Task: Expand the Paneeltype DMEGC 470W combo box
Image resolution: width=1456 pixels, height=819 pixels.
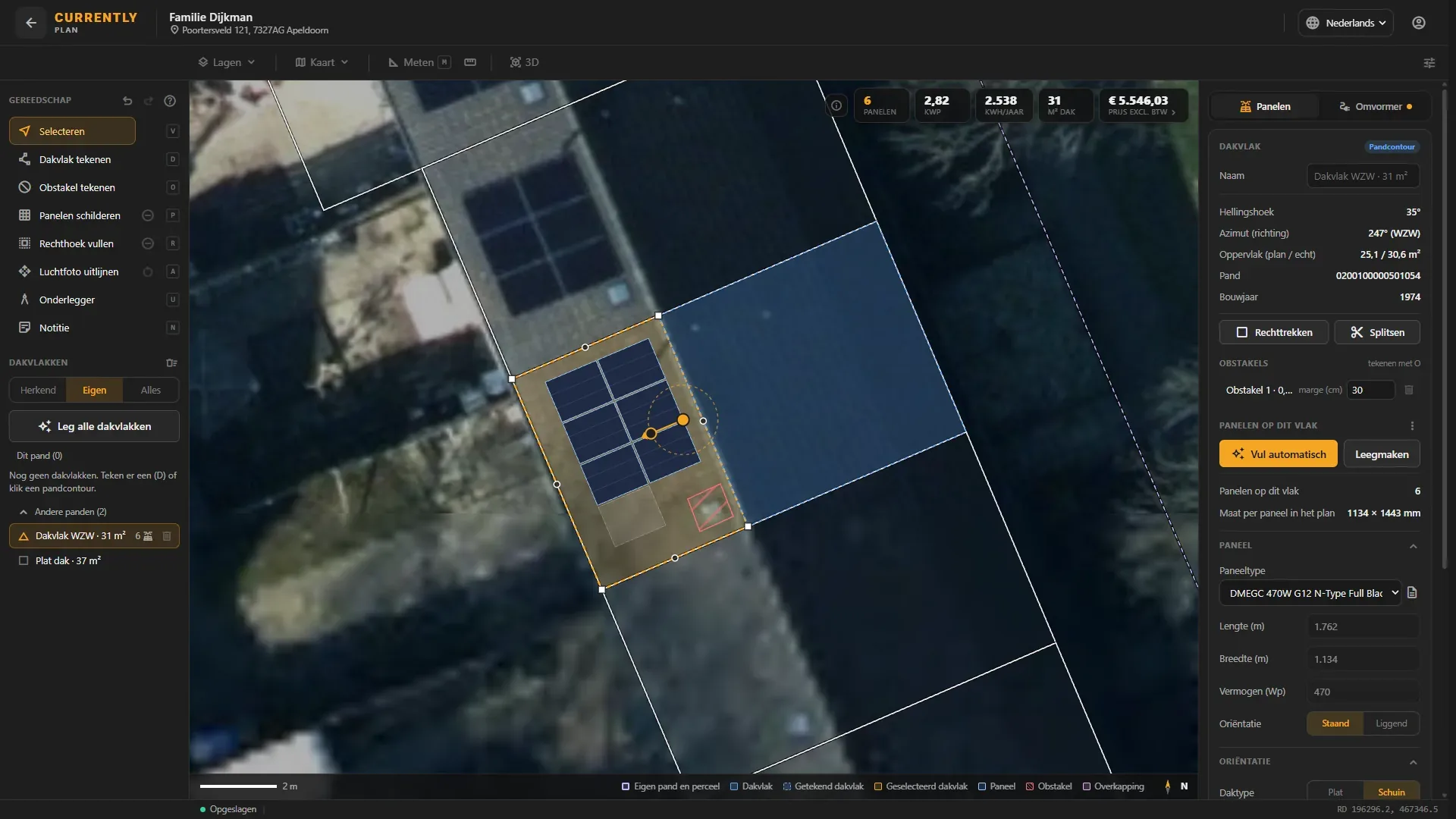Action: pos(1310,593)
